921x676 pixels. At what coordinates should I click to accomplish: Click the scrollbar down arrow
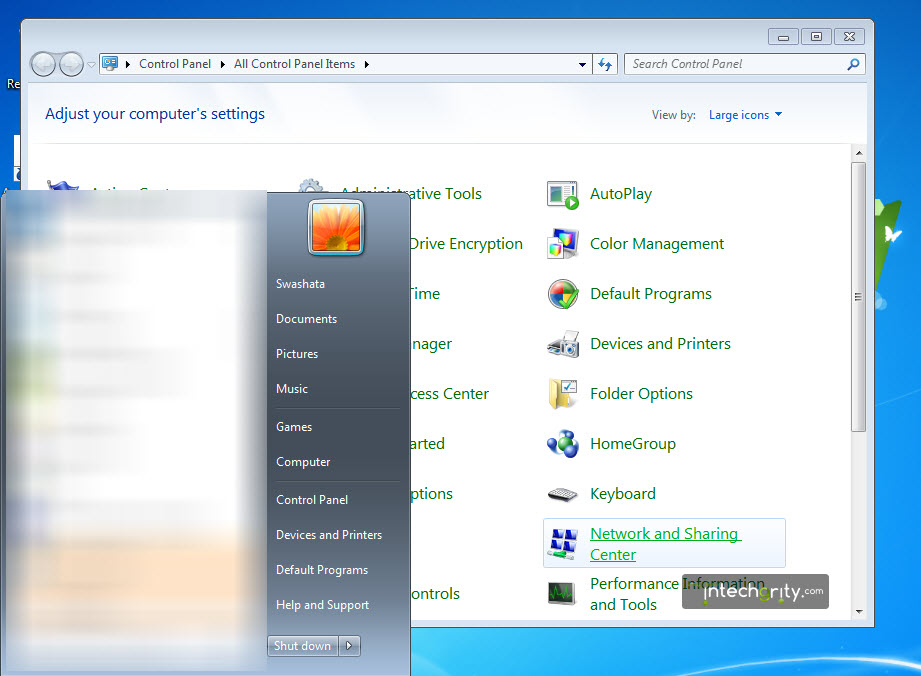click(x=859, y=611)
